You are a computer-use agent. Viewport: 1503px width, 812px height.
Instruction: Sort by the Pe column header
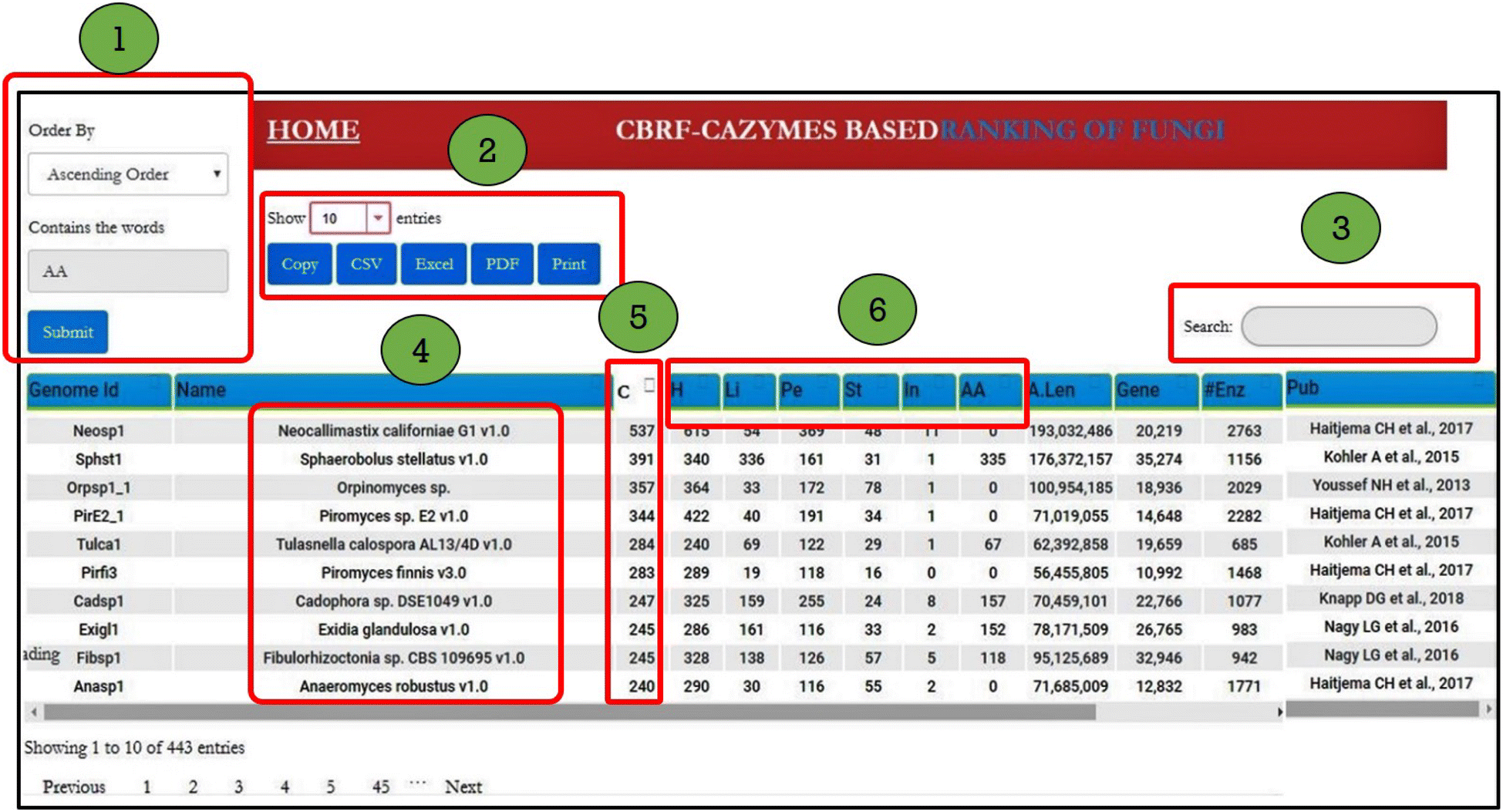click(x=808, y=390)
